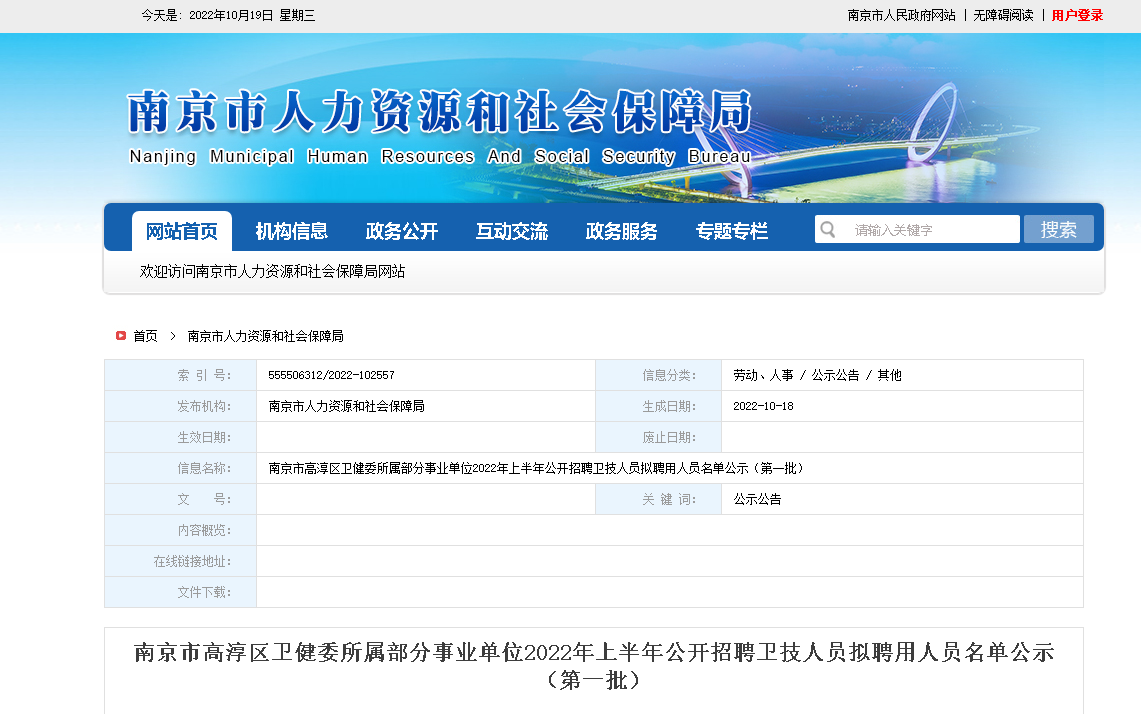The image size is (1141, 714).
Task: Open the 政务公开 menu item
Action: pyautogui.click(x=402, y=231)
